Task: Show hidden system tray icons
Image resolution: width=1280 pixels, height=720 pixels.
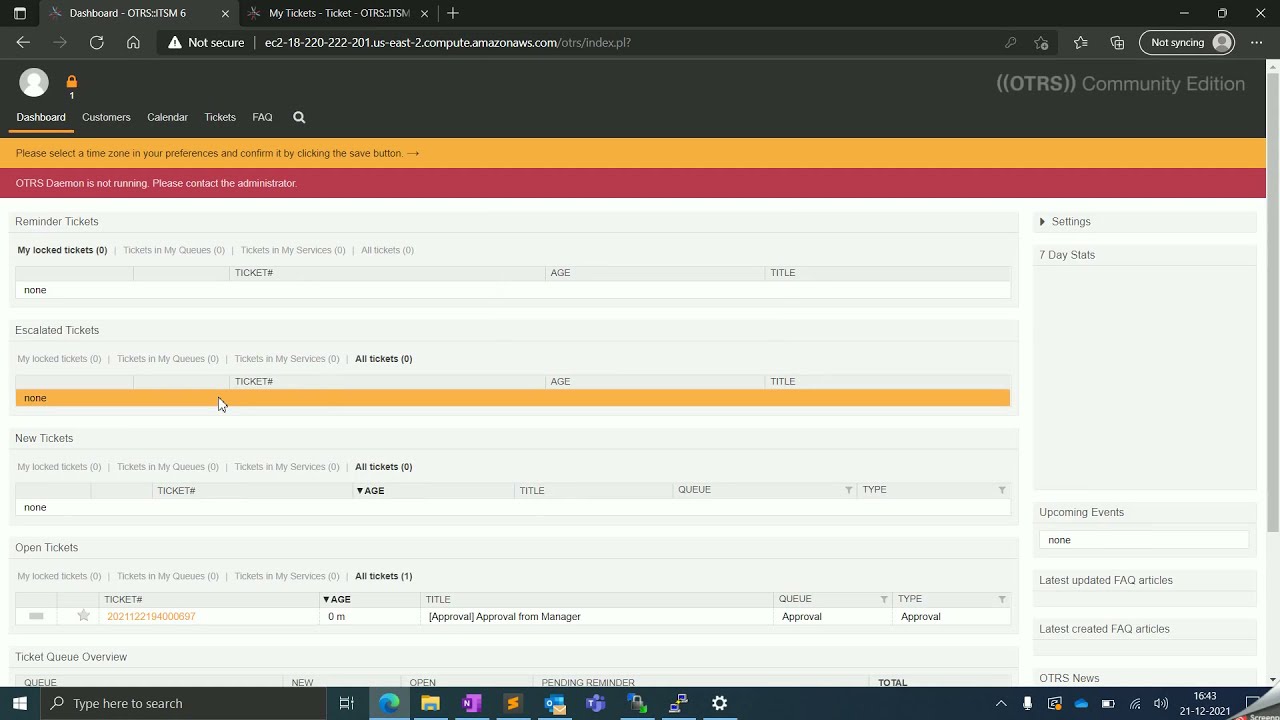Action: [x=1001, y=703]
